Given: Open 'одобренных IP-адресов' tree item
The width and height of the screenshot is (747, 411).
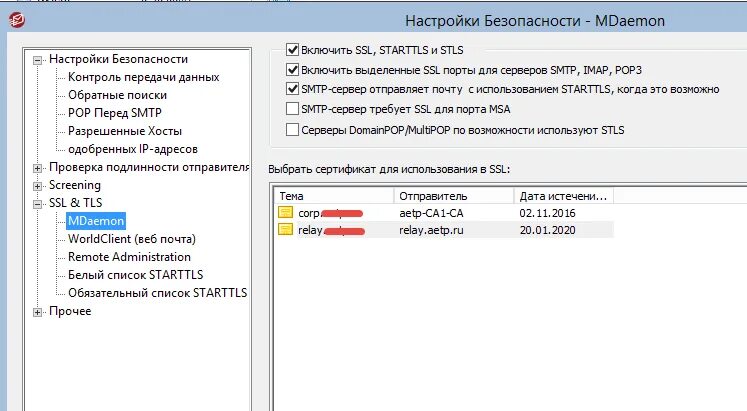Looking at the screenshot, I should (132, 149).
